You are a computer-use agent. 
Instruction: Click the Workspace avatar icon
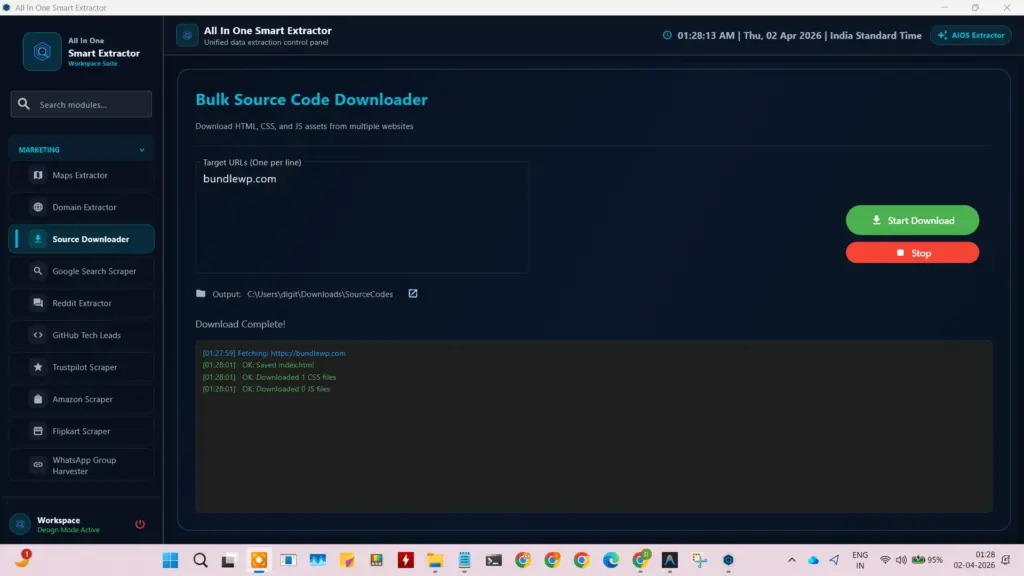point(20,524)
